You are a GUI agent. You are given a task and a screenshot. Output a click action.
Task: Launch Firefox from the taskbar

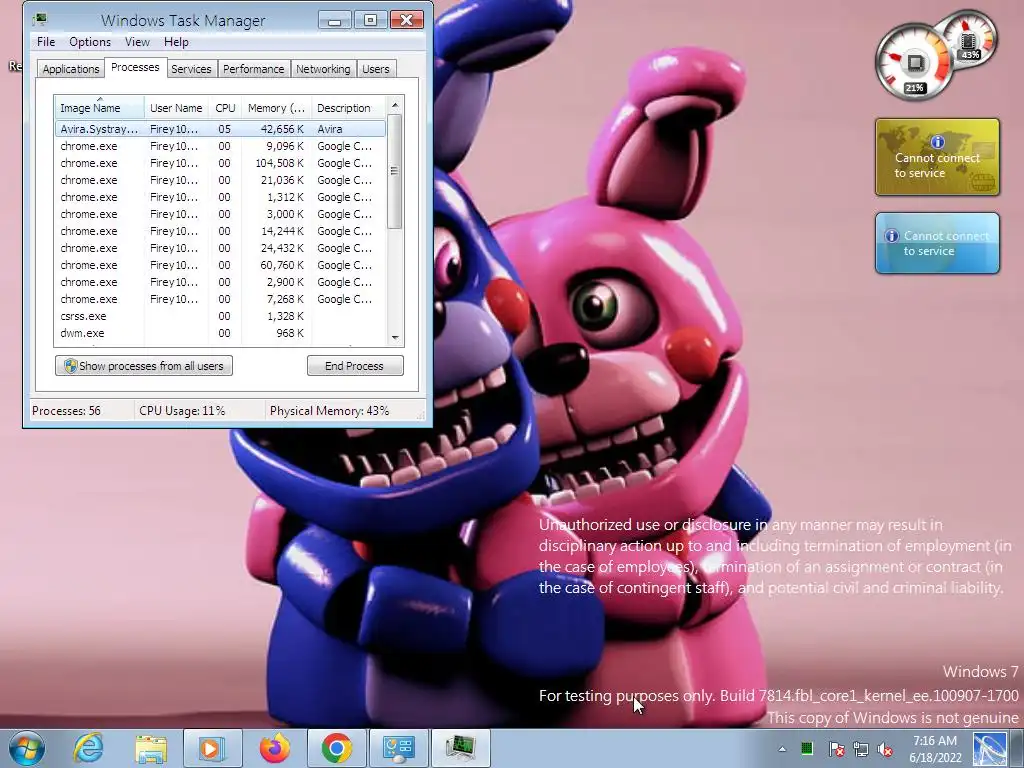275,748
